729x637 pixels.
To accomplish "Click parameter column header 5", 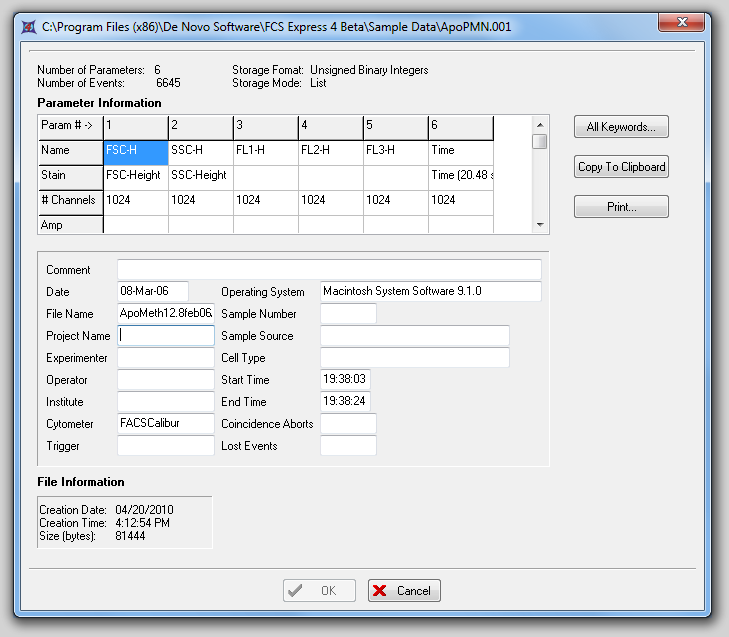I will (396, 128).
